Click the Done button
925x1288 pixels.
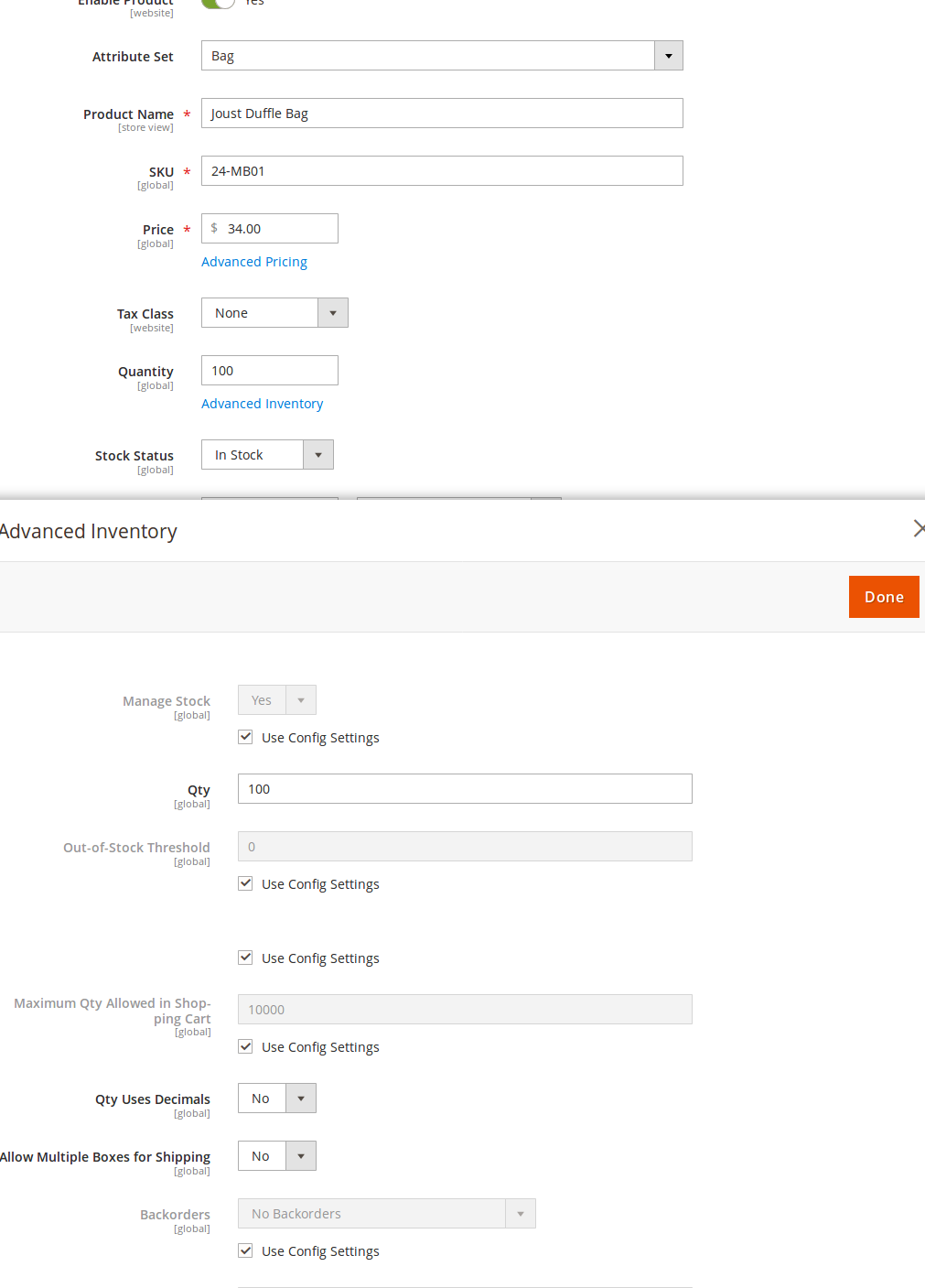pyautogui.click(x=883, y=596)
